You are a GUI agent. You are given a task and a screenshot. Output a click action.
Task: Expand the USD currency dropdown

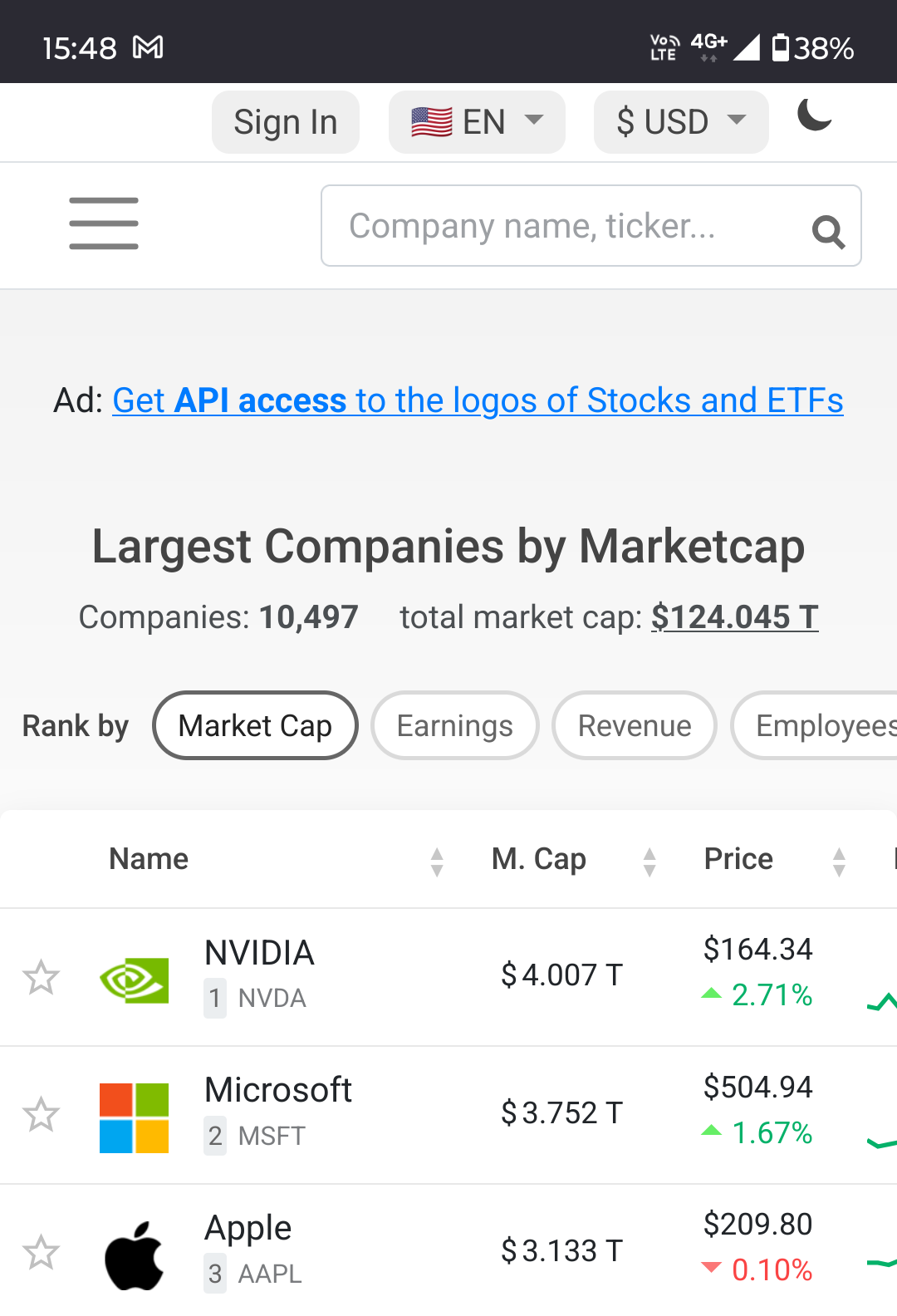pyautogui.click(x=681, y=122)
